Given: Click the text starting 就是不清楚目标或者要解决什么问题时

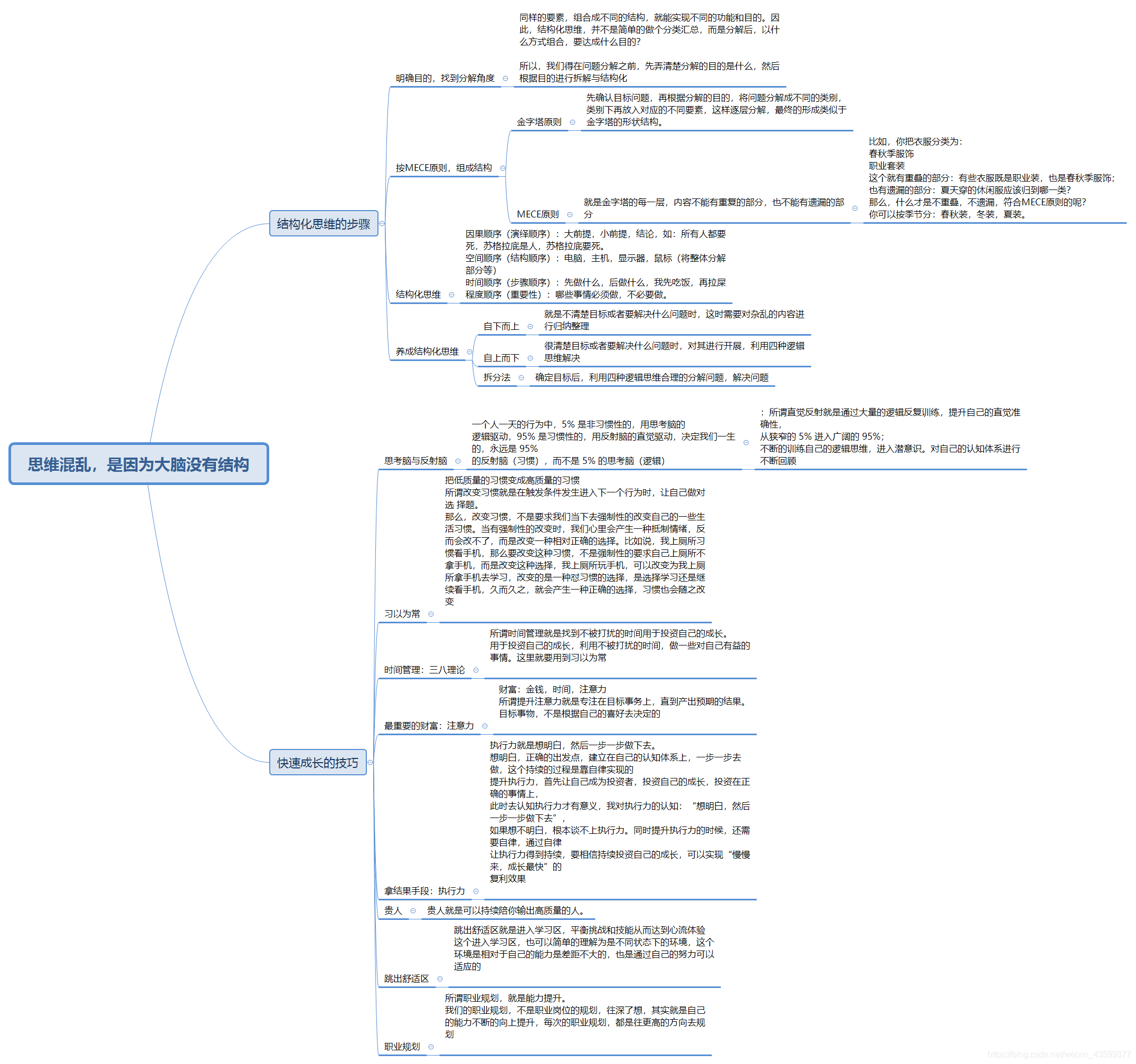Looking at the screenshot, I should (674, 320).
